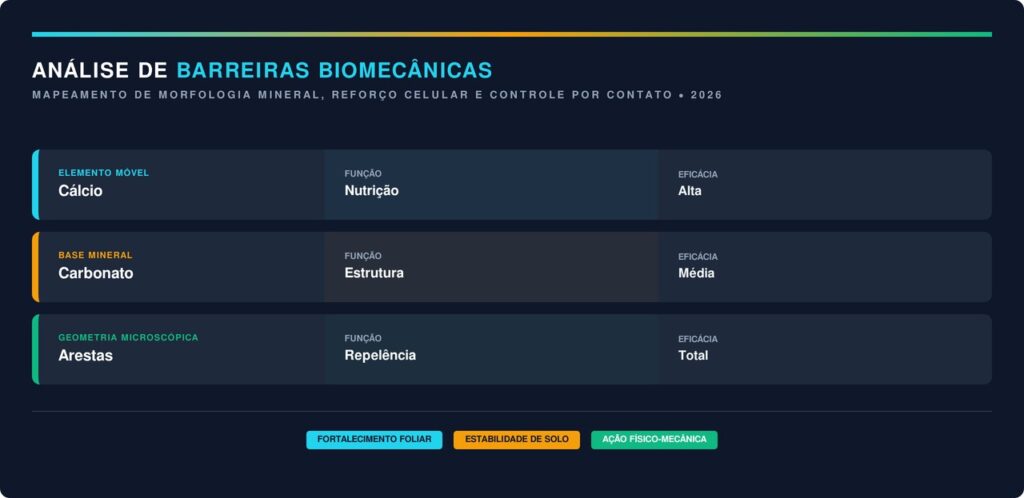Open the Arestas row entry
Viewport: 1024px width, 498px height.
(85, 355)
